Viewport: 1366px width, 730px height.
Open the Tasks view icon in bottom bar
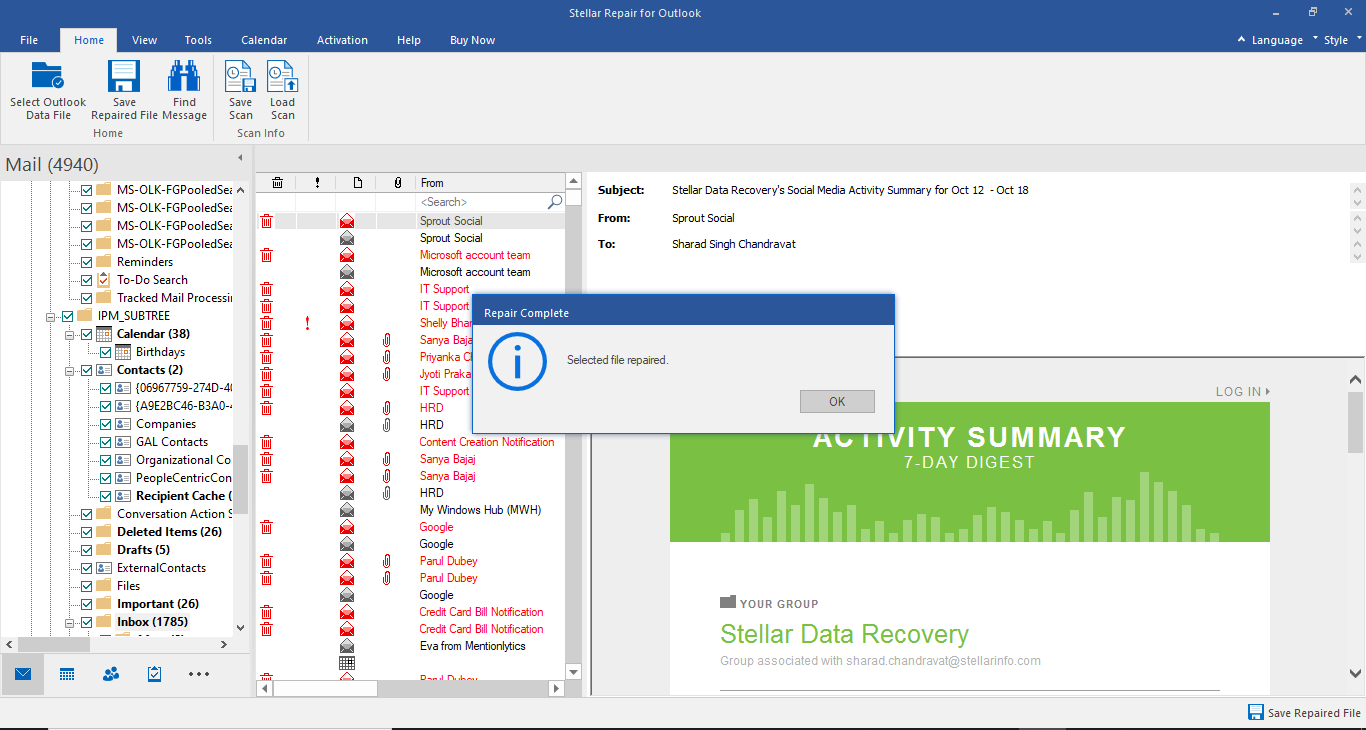click(x=154, y=674)
